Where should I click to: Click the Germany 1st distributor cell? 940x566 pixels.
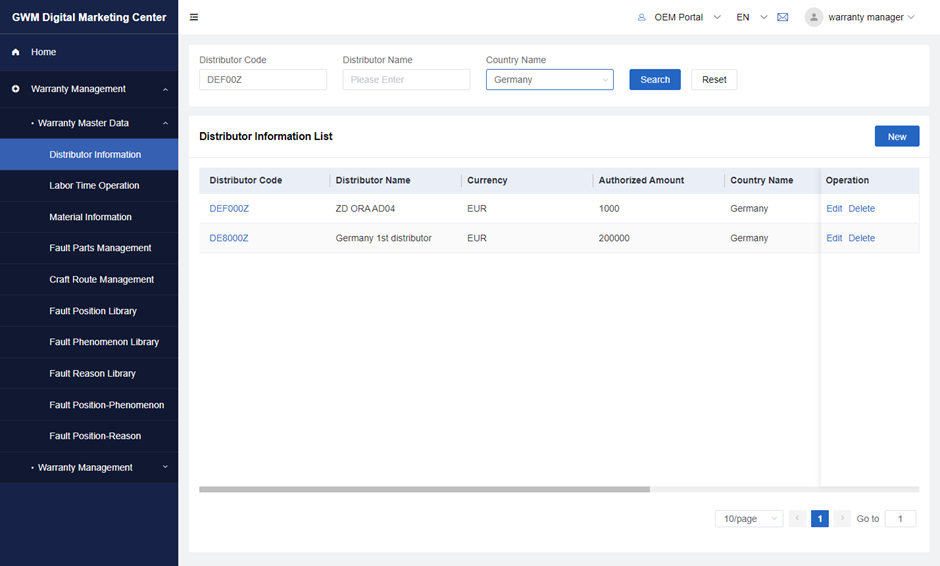[383, 238]
